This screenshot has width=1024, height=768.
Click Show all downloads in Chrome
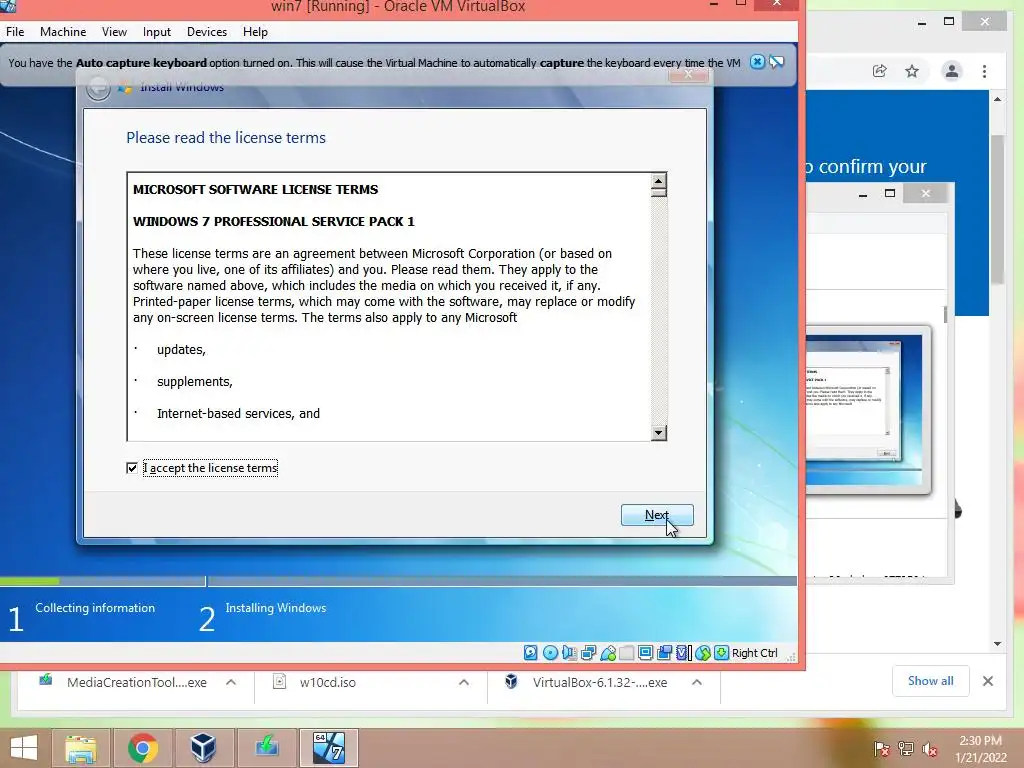pos(931,681)
